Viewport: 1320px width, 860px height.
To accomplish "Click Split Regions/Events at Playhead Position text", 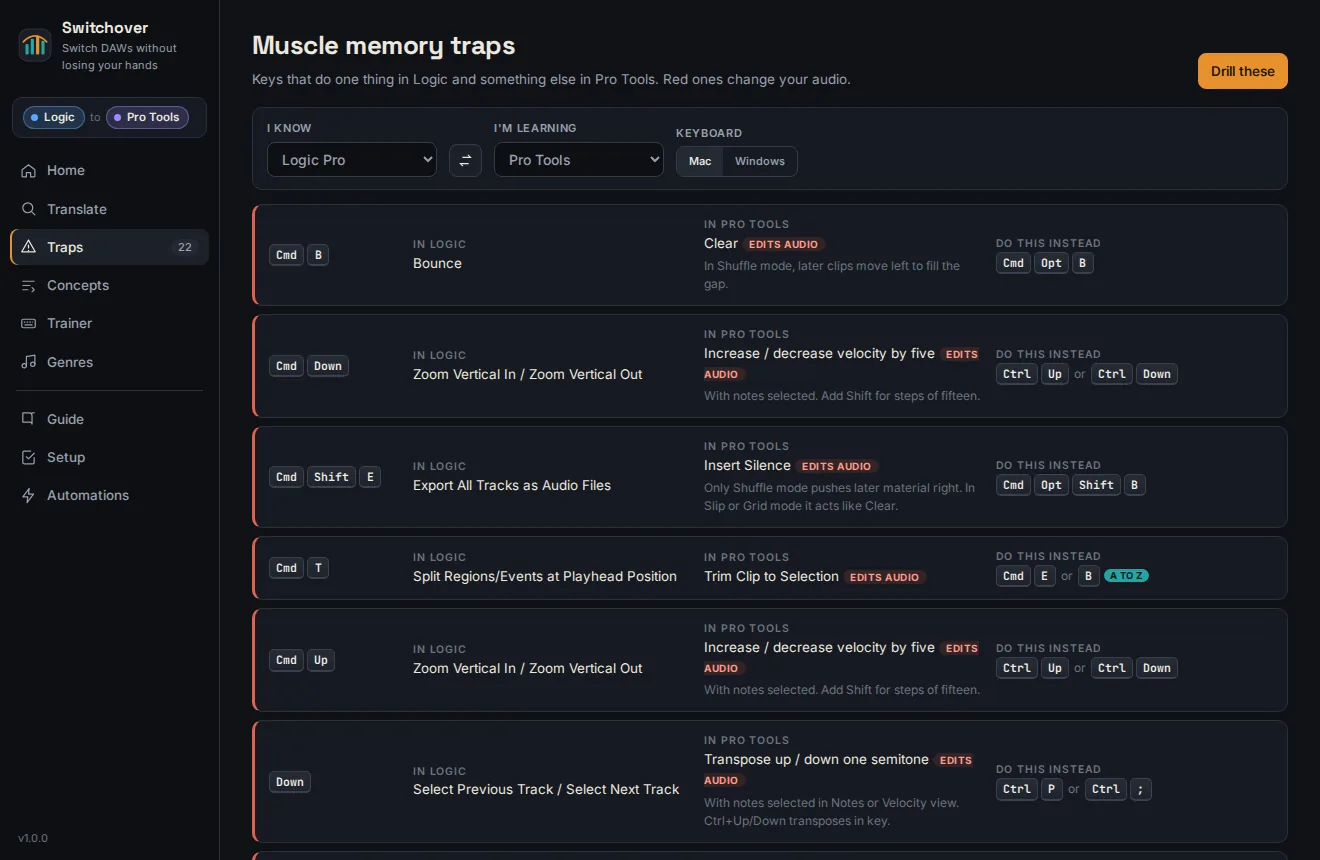I will (x=545, y=576).
